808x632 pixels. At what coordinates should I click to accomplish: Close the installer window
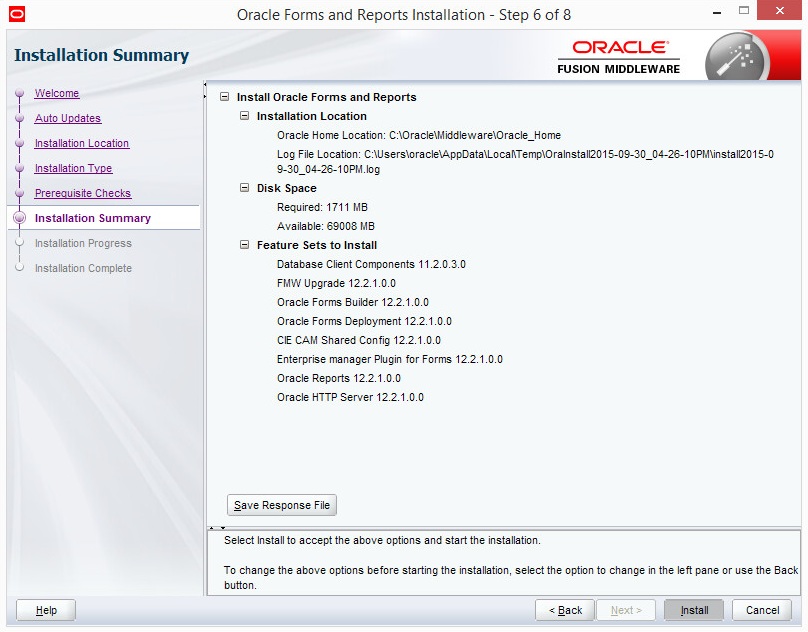click(779, 11)
